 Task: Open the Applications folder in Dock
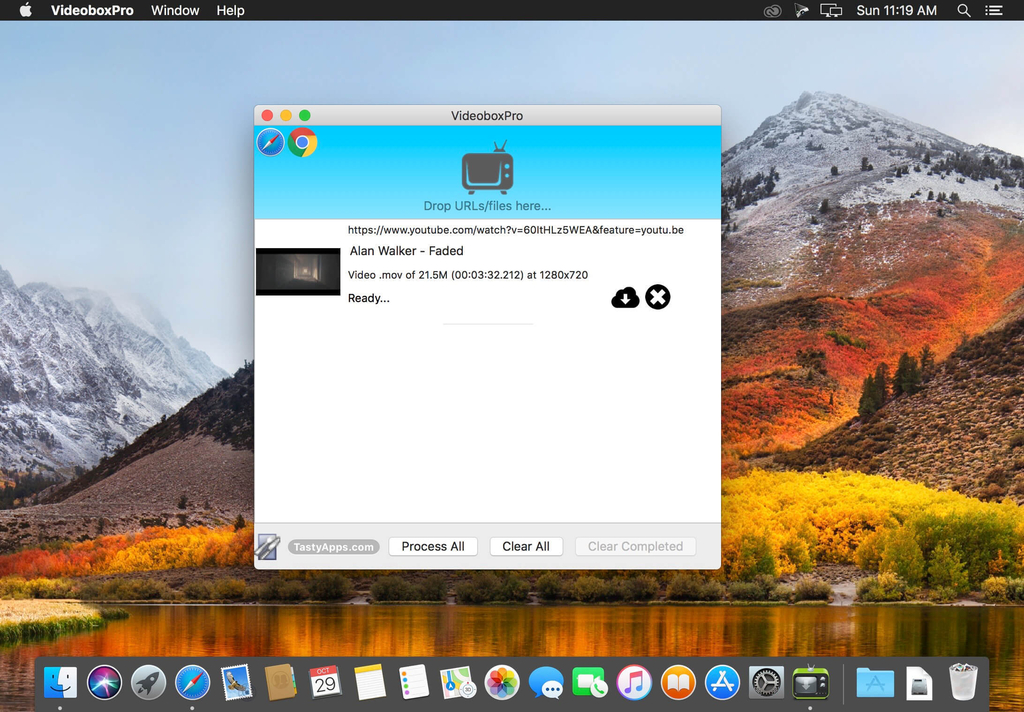click(x=875, y=683)
